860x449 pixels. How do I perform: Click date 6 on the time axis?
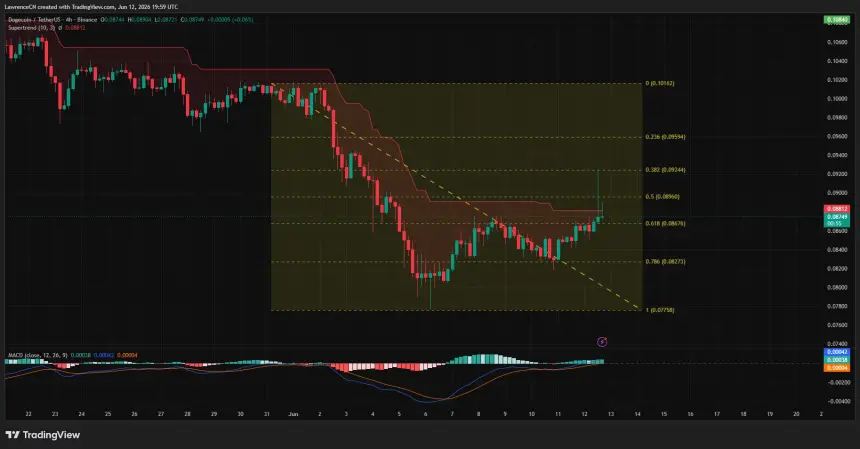click(x=426, y=414)
